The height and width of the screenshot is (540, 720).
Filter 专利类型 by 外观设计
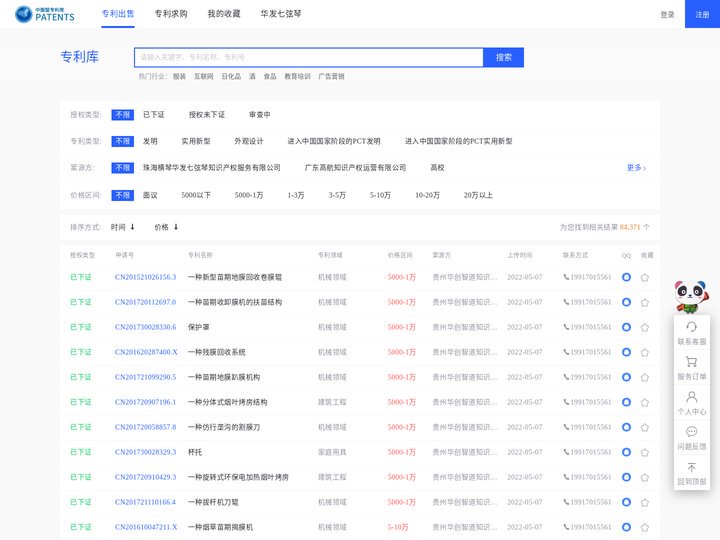248,141
